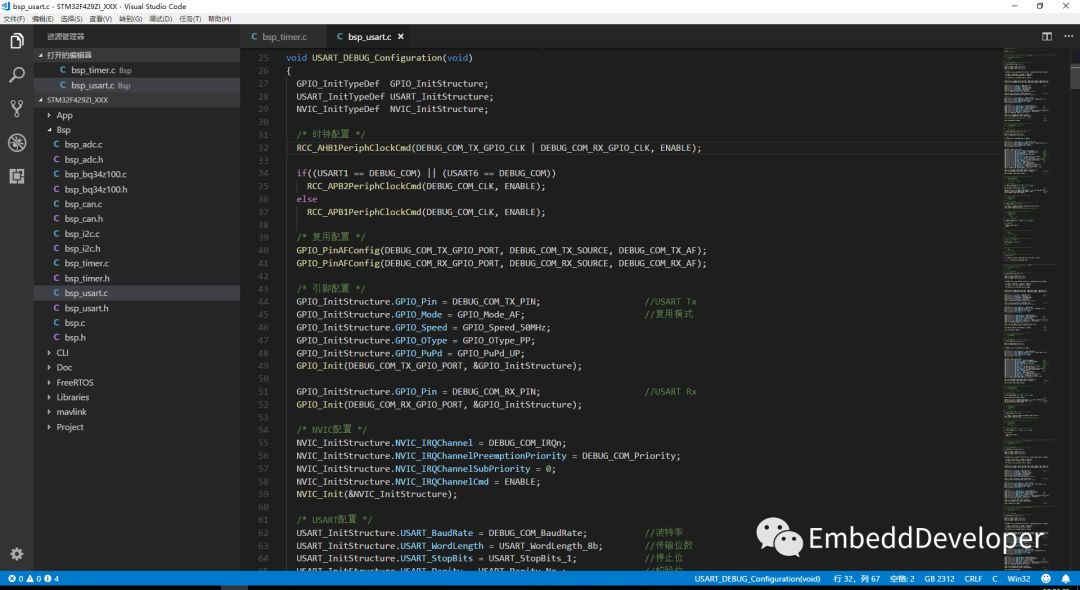Click the notification bell in status bar
The image size is (1080, 590).
[1067, 579]
